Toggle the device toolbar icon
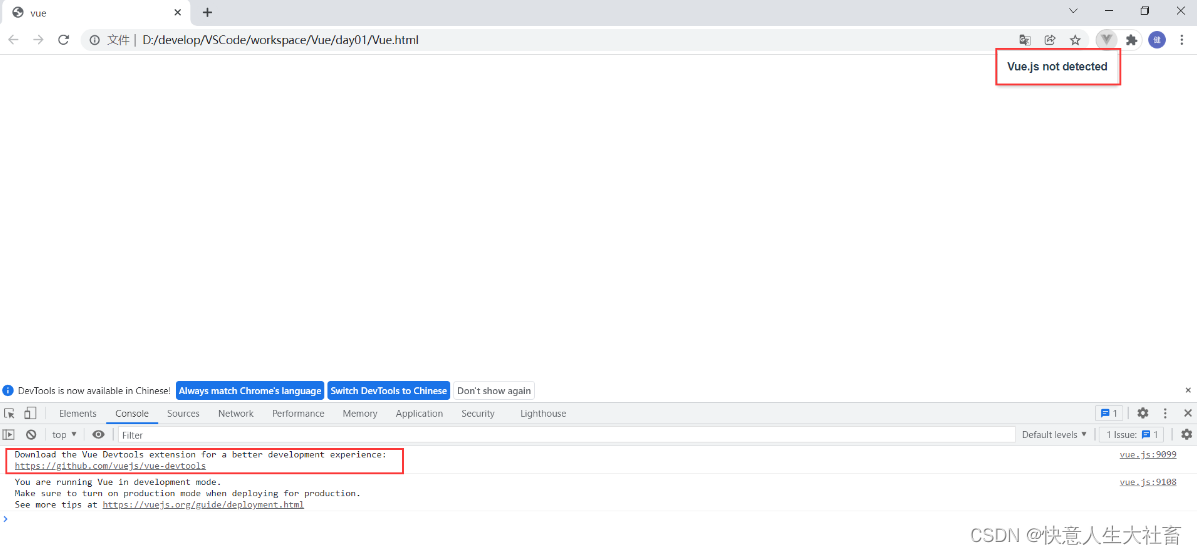Image resolution: width=1197 pixels, height=555 pixels. [x=30, y=413]
